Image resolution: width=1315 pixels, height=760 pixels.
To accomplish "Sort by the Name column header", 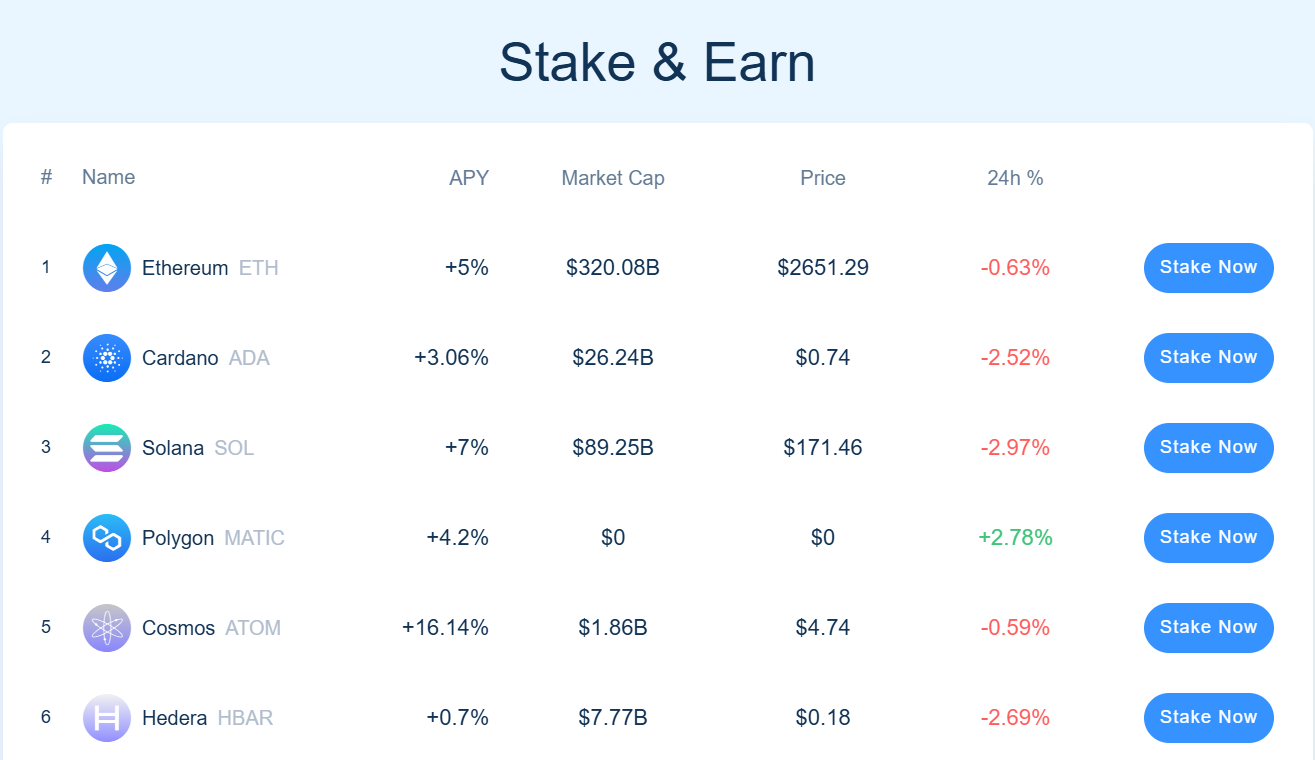I will point(108,177).
